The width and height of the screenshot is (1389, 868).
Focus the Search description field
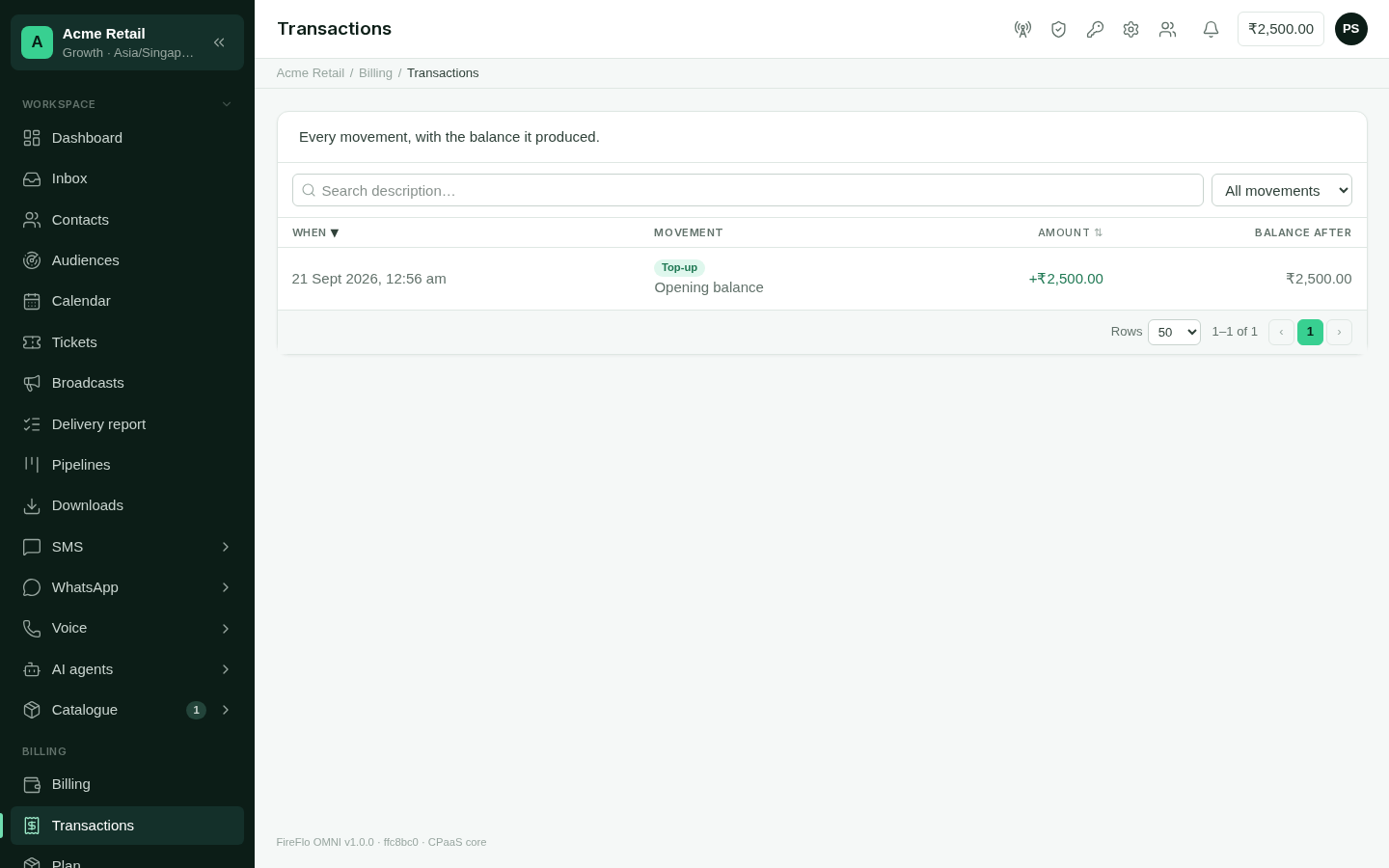coord(748,190)
